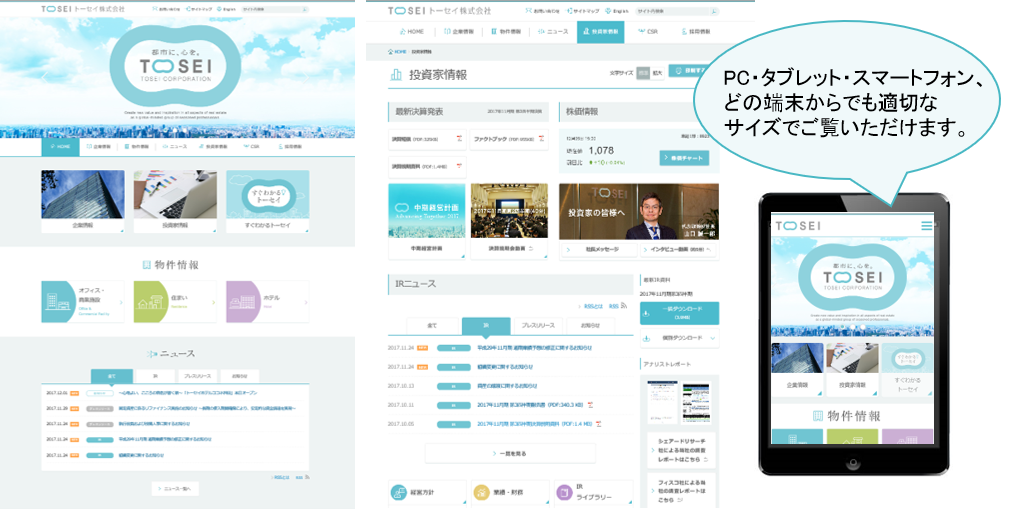1014x509 pixels.
Task: Select HOME in the home page navigation bar
Action: pos(60,147)
